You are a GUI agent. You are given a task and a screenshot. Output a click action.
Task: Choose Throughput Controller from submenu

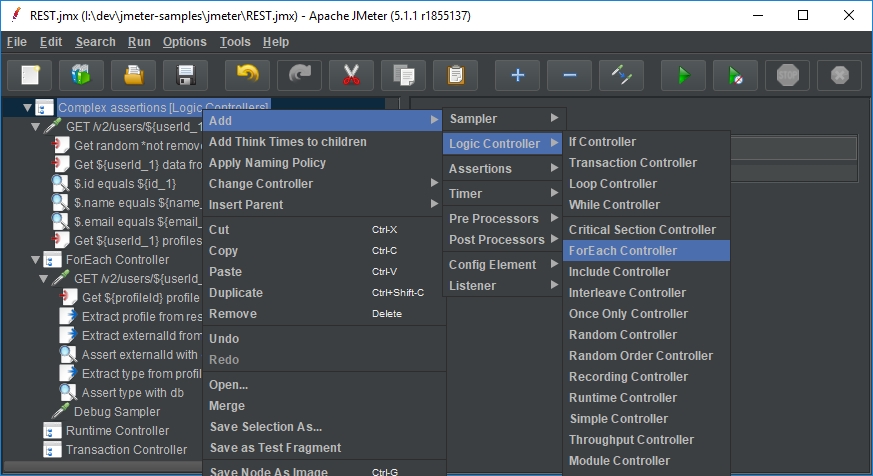click(646, 439)
